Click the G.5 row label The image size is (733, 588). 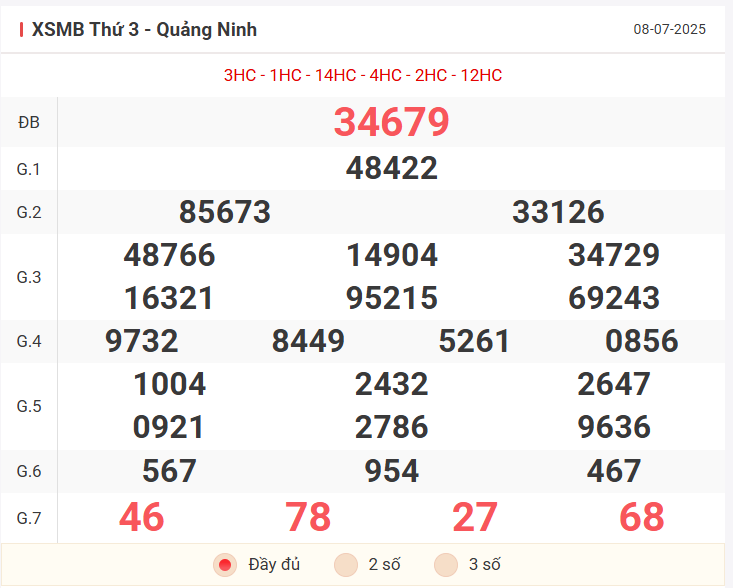29,406
